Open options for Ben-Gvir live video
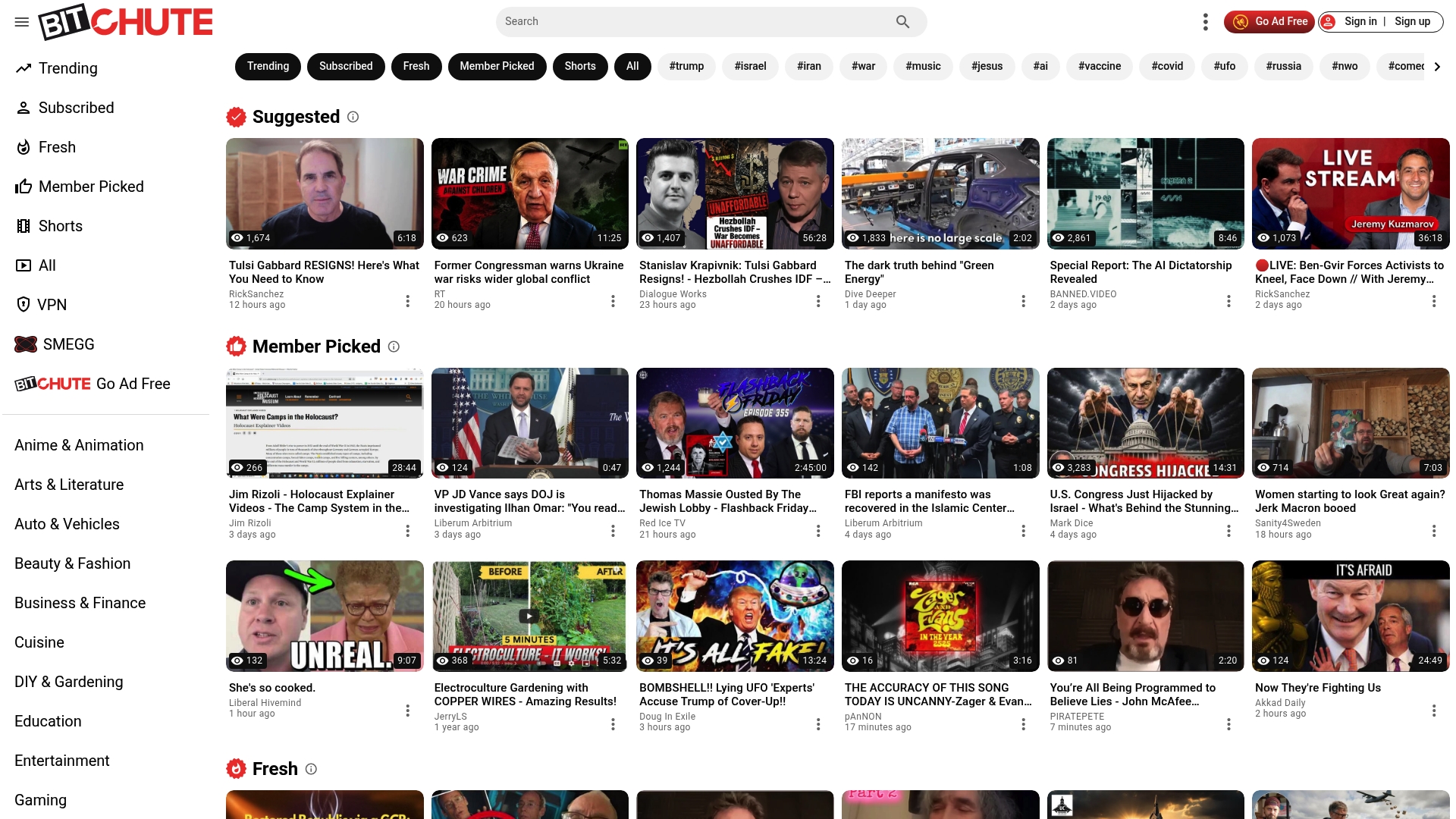Image resolution: width=1456 pixels, height=819 pixels. click(x=1434, y=301)
